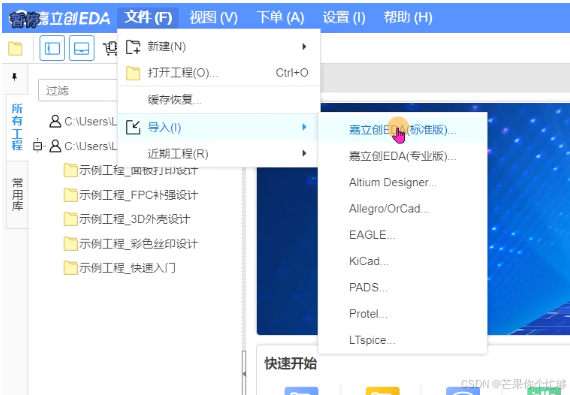
Task: Open 示例工程_彩色丝印设计 project
Action: [x=139, y=243]
